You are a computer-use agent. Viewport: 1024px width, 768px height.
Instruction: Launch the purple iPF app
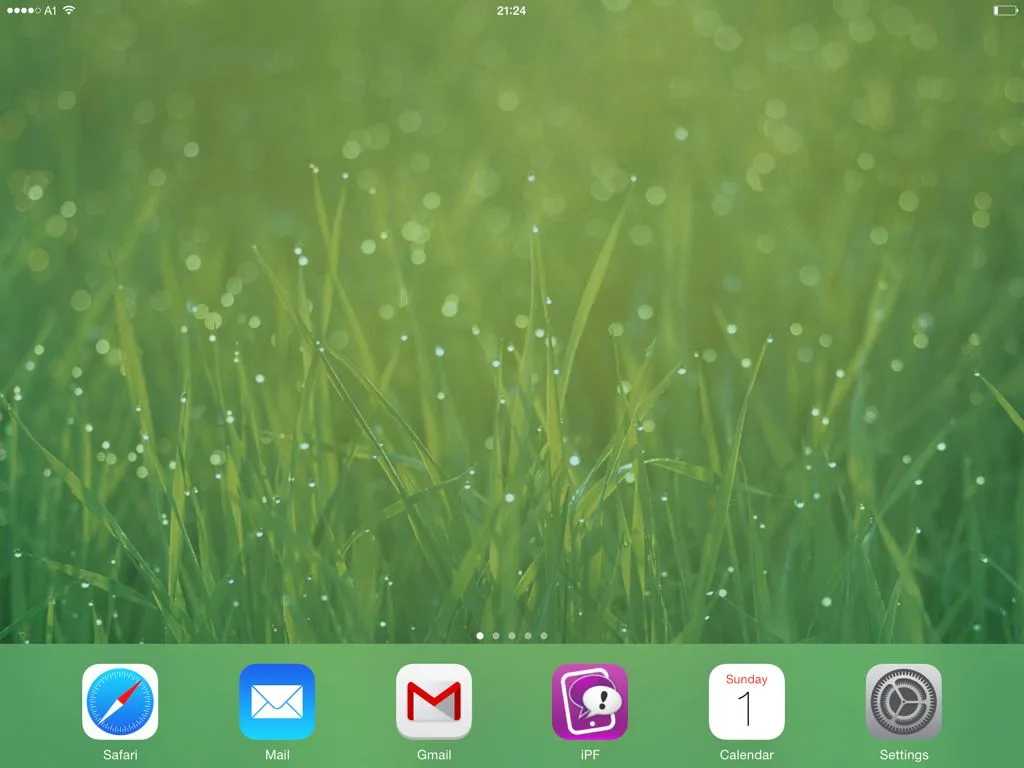pos(590,702)
